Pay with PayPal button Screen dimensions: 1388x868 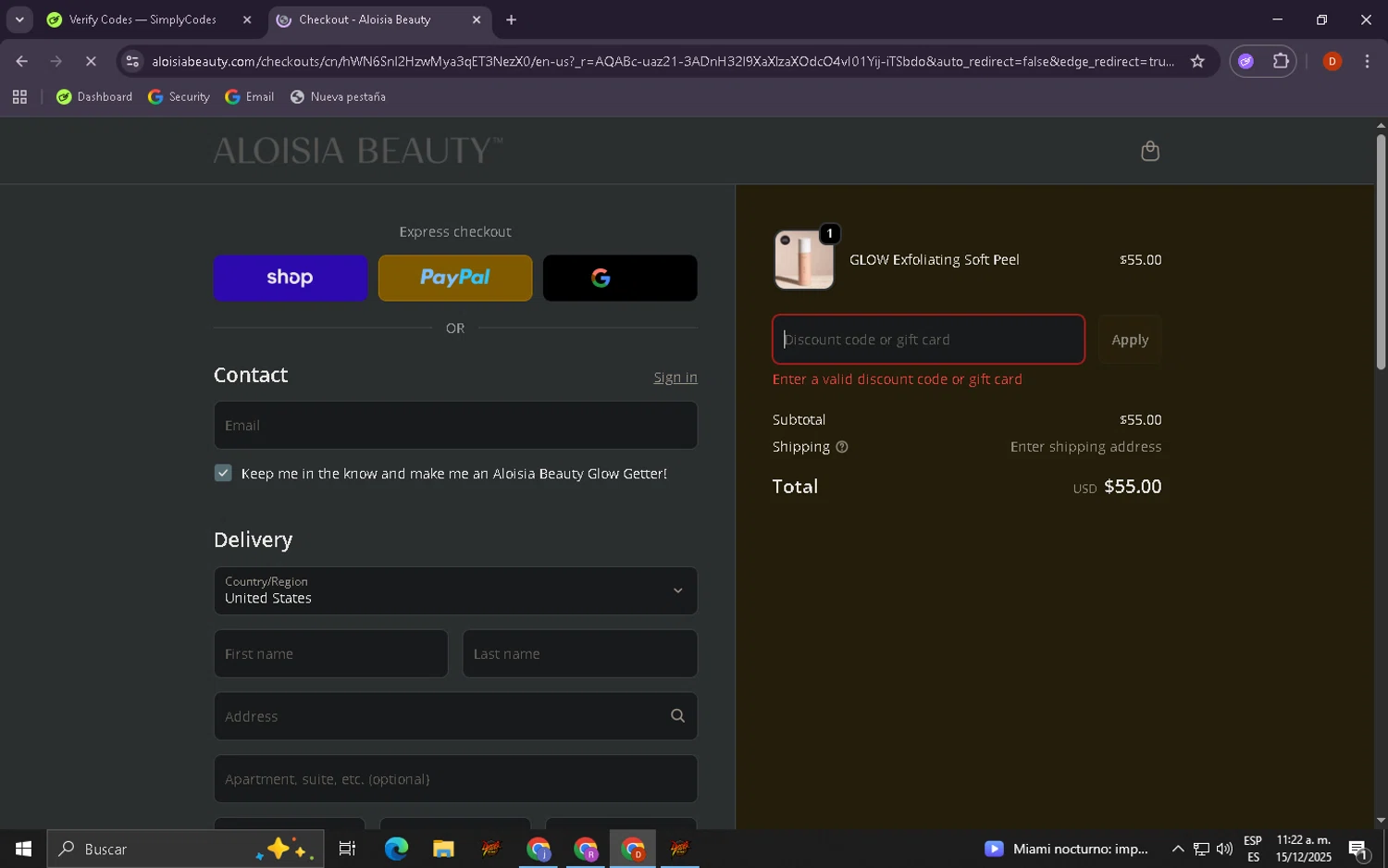[455, 278]
